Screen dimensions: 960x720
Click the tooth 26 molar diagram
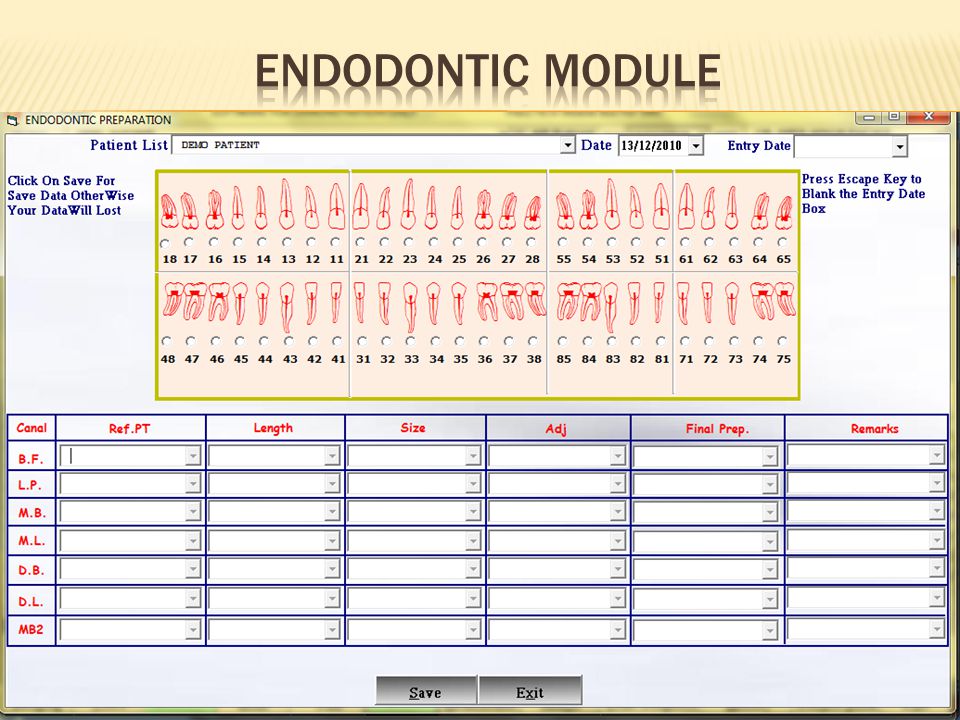[x=483, y=209]
